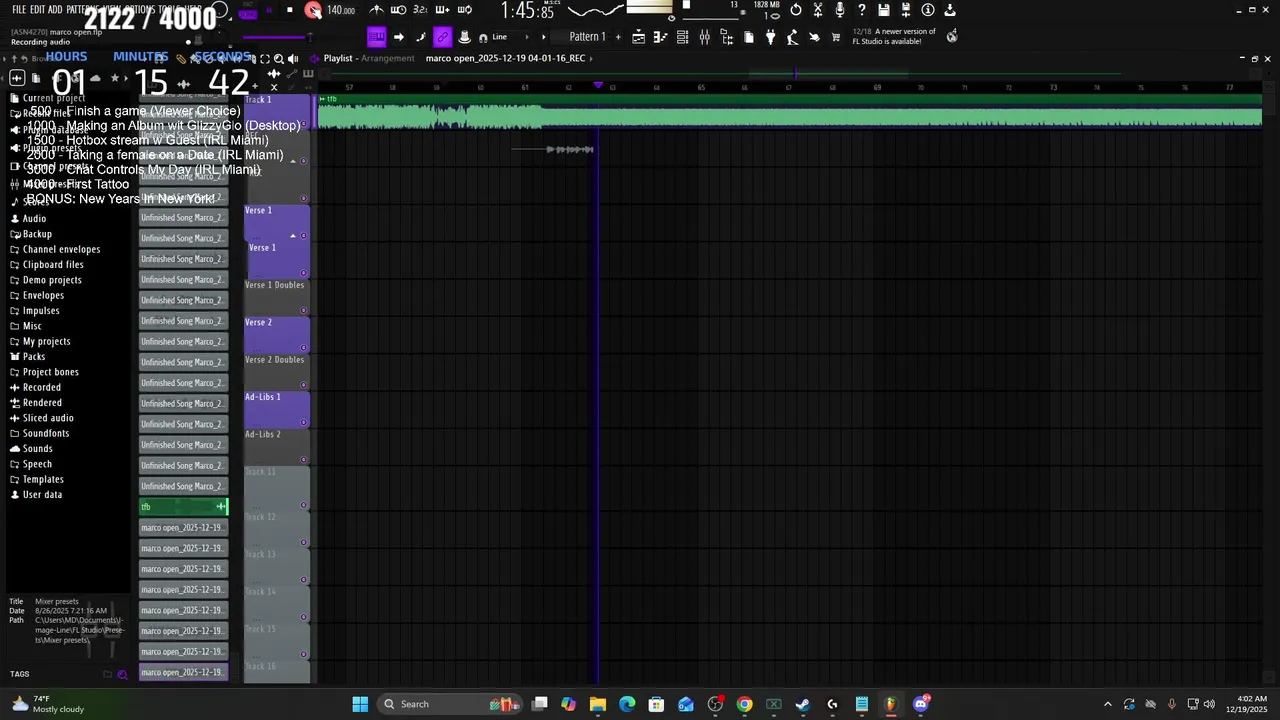1280x720 pixels.
Task: Toggle loop recording button
Action: coord(464,10)
